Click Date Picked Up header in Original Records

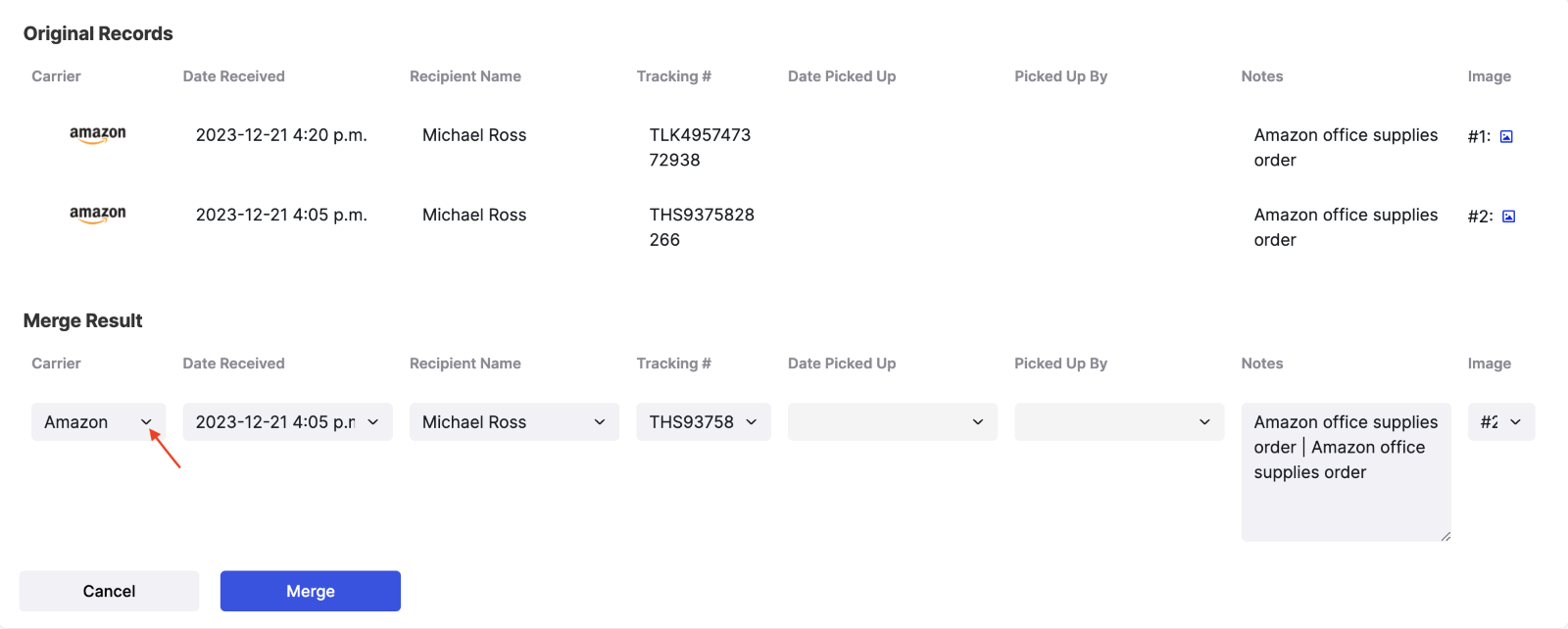pos(842,76)
